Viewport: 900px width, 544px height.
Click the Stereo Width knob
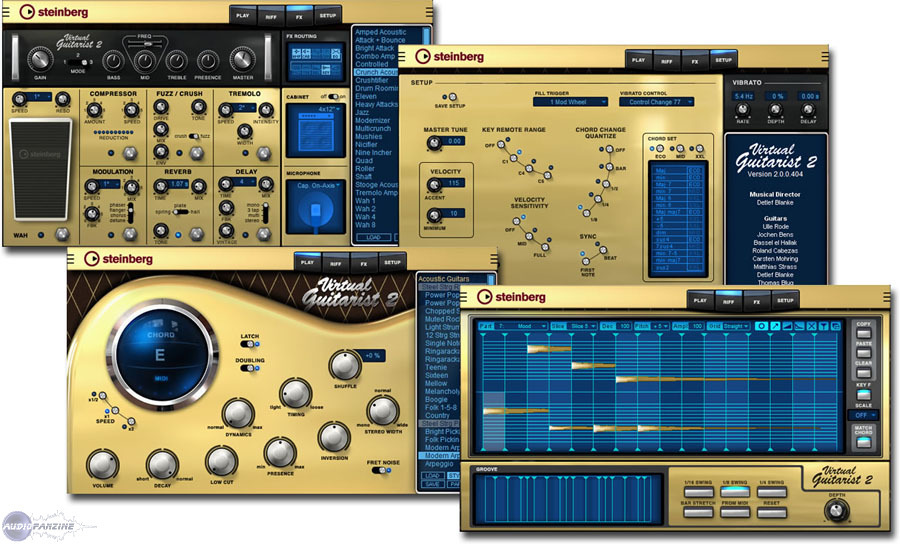pyautogui.click(x=383, y=411)
